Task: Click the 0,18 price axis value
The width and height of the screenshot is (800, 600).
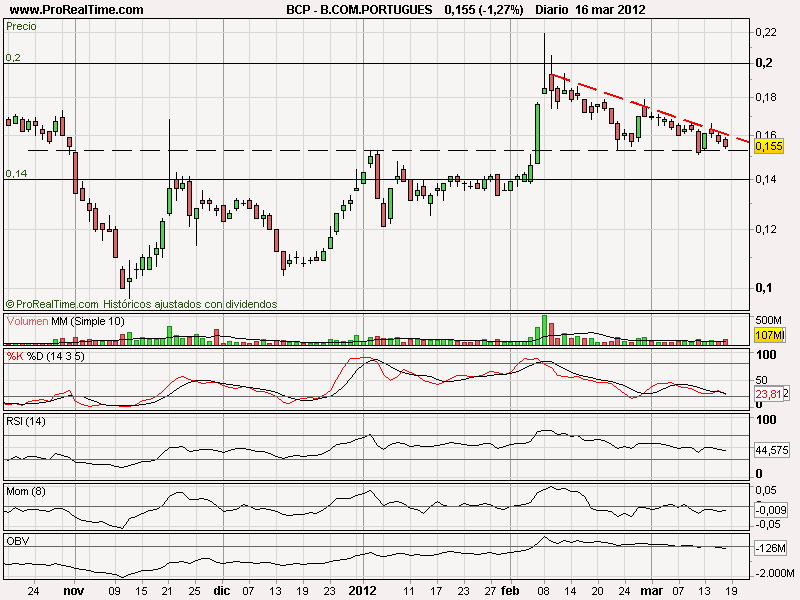Action: click(x=766, y=97)
